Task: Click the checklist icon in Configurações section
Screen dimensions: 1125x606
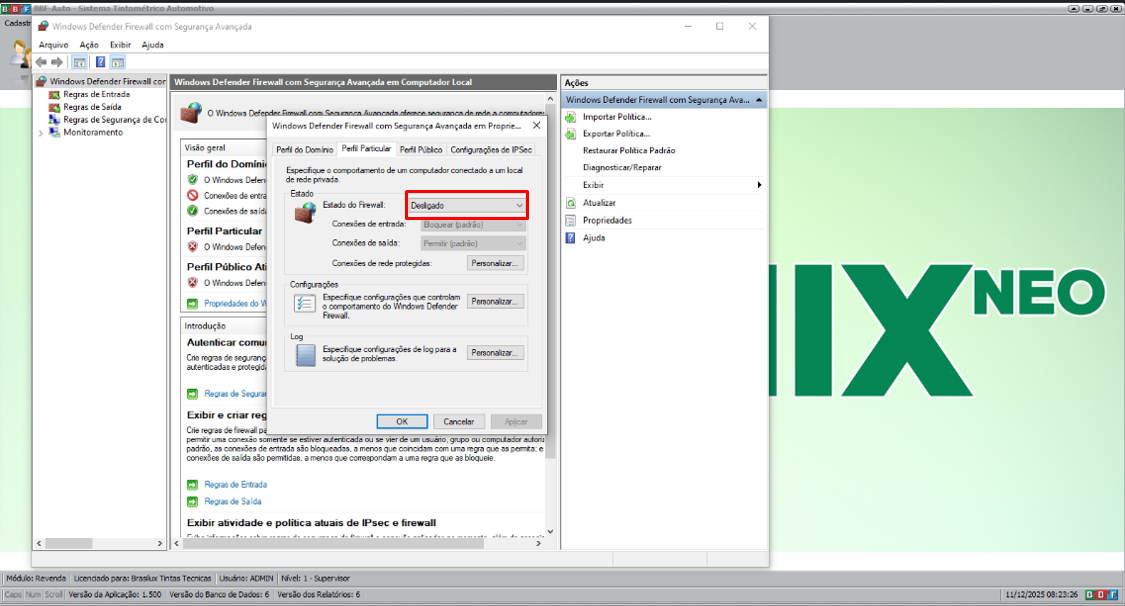Action: click(x=304, y=303)
